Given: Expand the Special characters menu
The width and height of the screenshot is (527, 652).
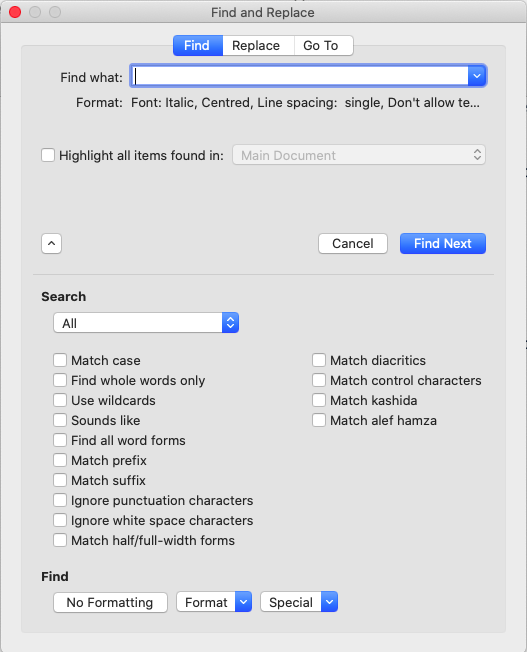Looking at the screenshot, I should coord(299,602).
